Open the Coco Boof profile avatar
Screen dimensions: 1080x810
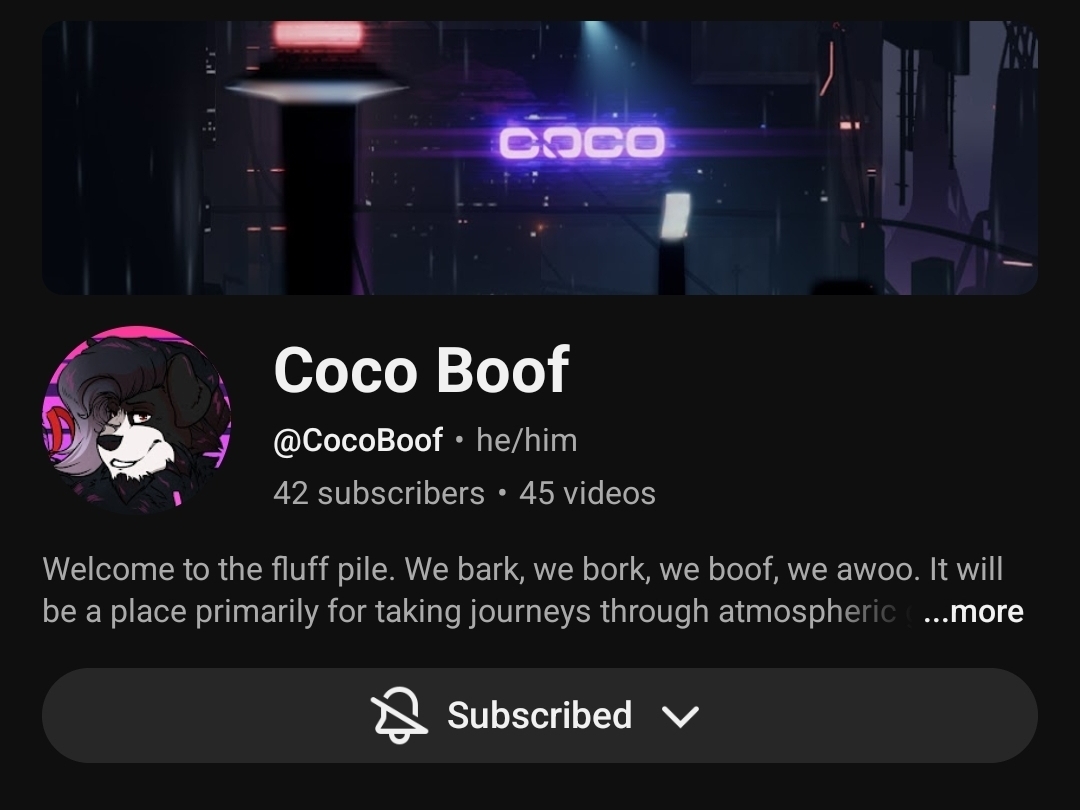click(136, 419)
